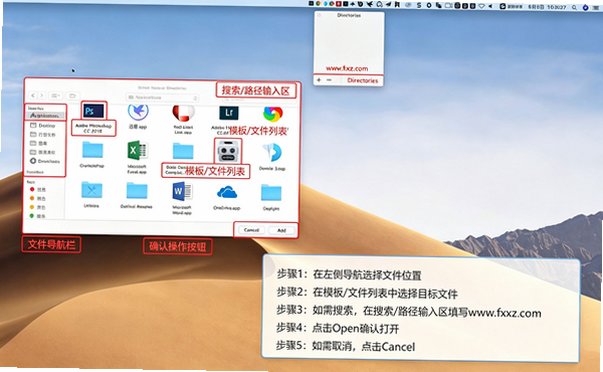
Task: Select the folder right of OneDrive.app
Action: (x=272, y=193)
